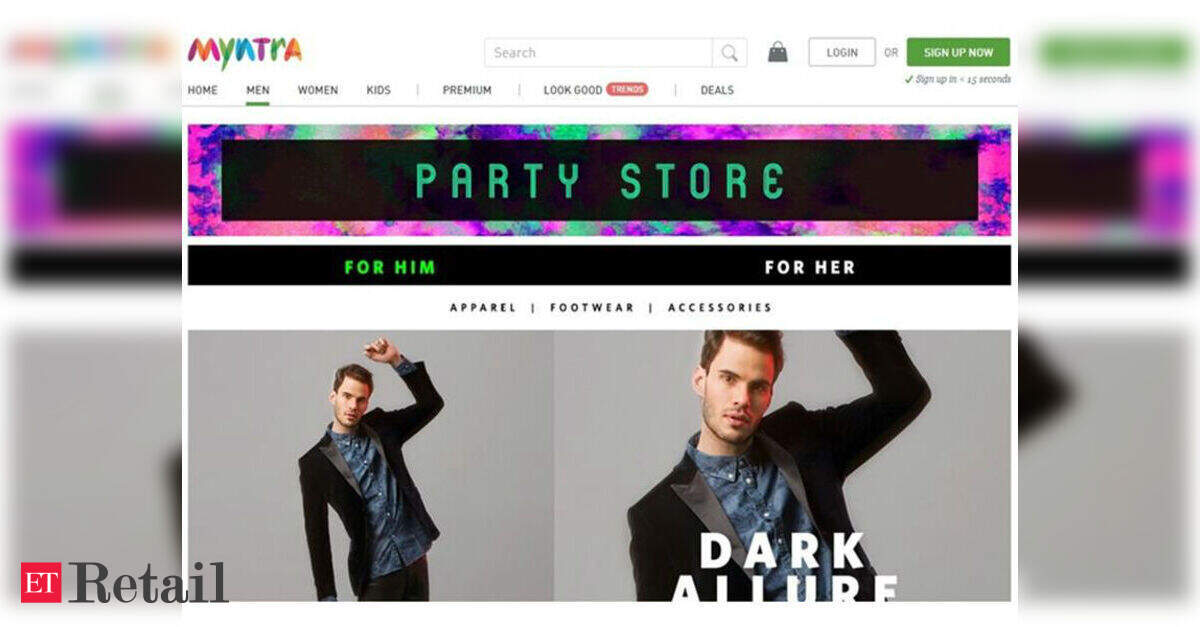Click into the Search text field
The width and height of the screenshot is (1200, 627).
pyautogui.click(x=599, y=53)
